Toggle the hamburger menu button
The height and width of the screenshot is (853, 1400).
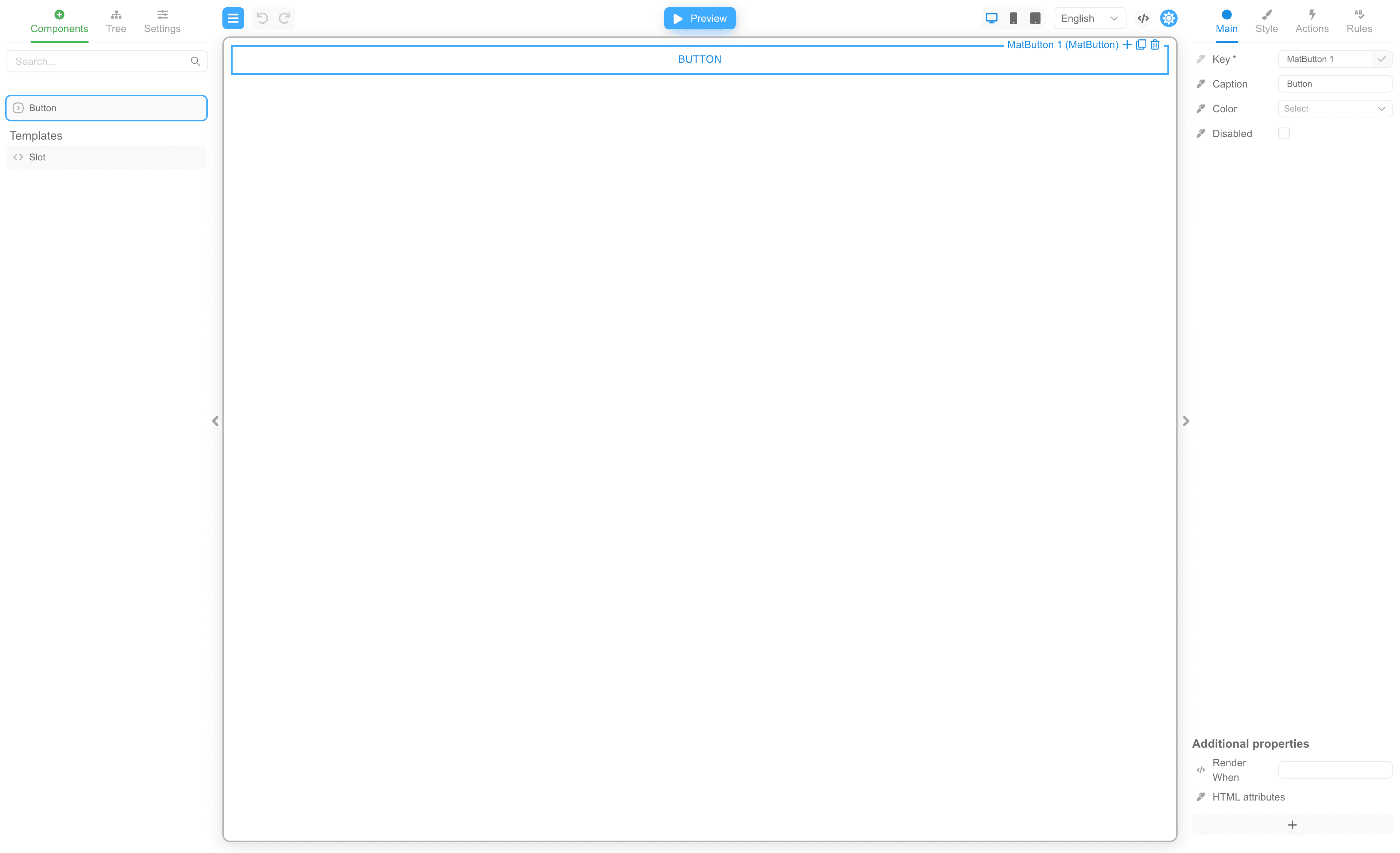(x=233, y=18)
